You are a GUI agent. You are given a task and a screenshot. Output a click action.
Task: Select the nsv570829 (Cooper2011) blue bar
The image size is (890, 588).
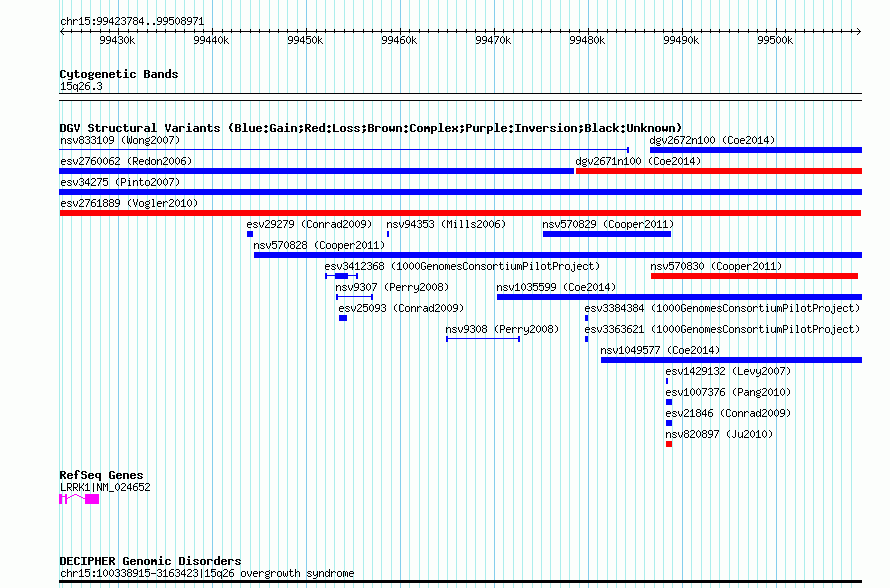(607, 234)
